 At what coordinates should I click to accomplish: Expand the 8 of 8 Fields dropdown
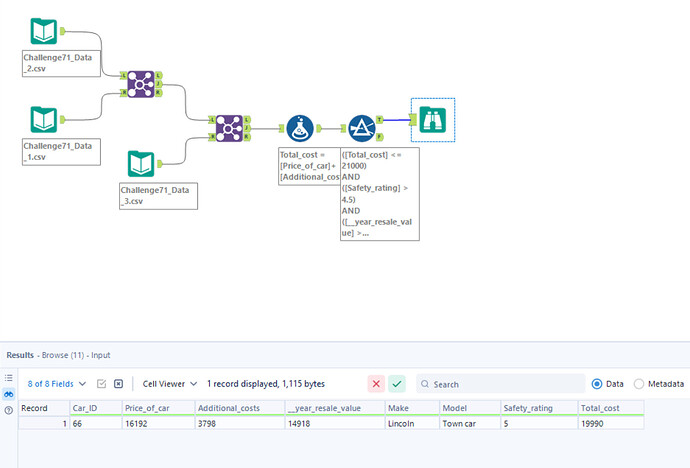coord(57,384)
